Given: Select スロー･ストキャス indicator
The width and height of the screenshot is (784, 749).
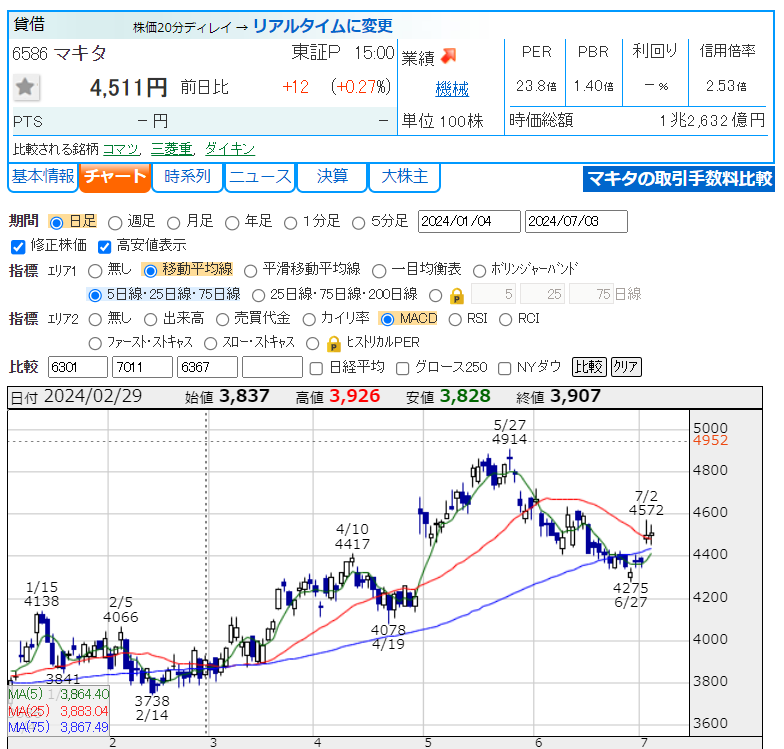Looking at the screenshot, I should pyautogui.click(x=210, y=344).
